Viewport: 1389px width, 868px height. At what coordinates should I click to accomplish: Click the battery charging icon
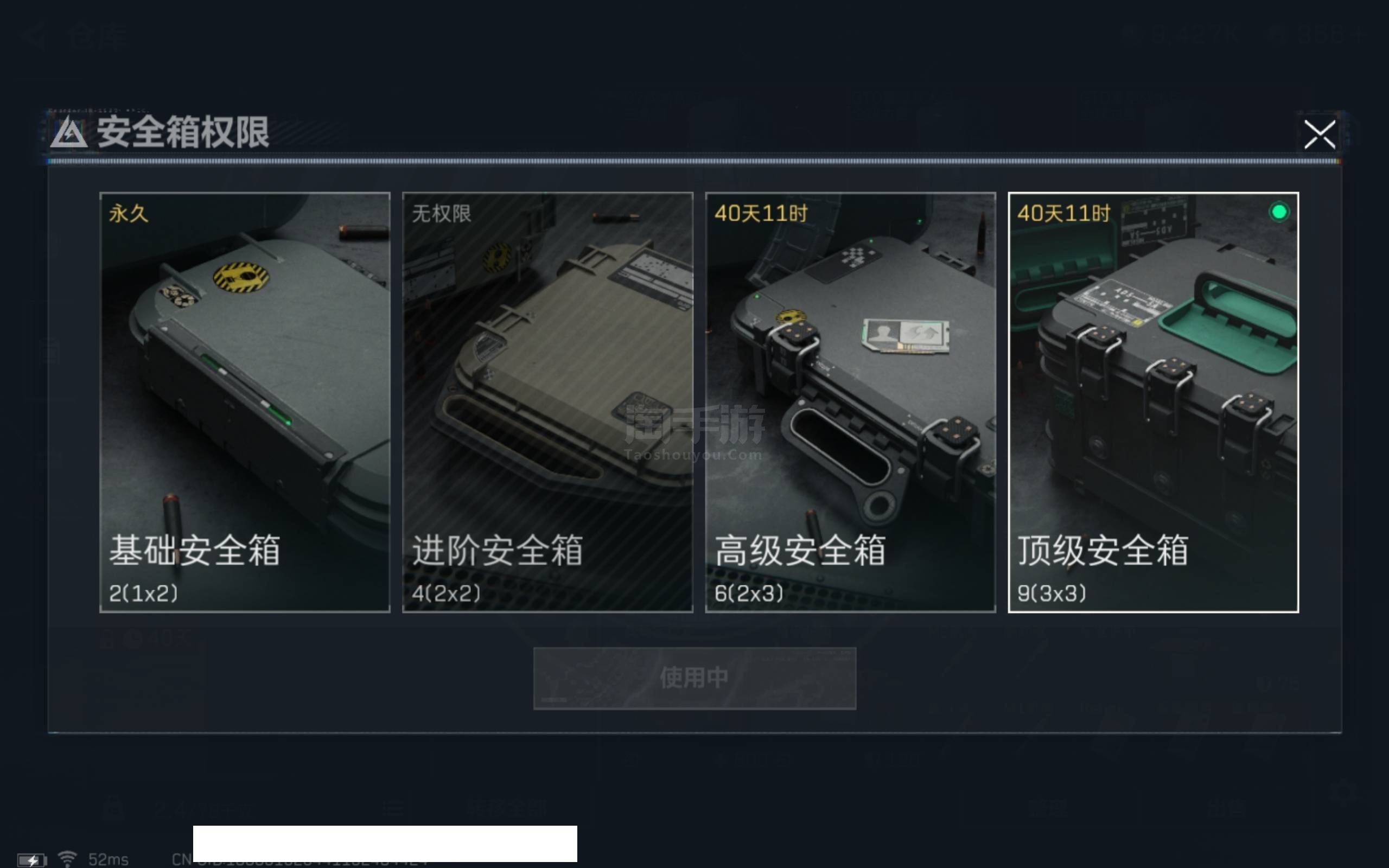(x=31, y=859)
